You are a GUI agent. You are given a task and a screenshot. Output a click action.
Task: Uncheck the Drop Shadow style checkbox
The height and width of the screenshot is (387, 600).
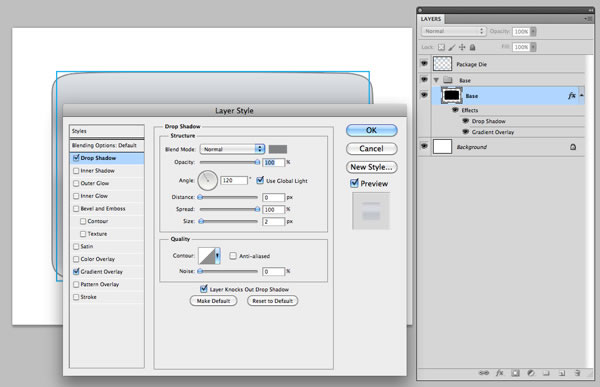pos(76,158)
